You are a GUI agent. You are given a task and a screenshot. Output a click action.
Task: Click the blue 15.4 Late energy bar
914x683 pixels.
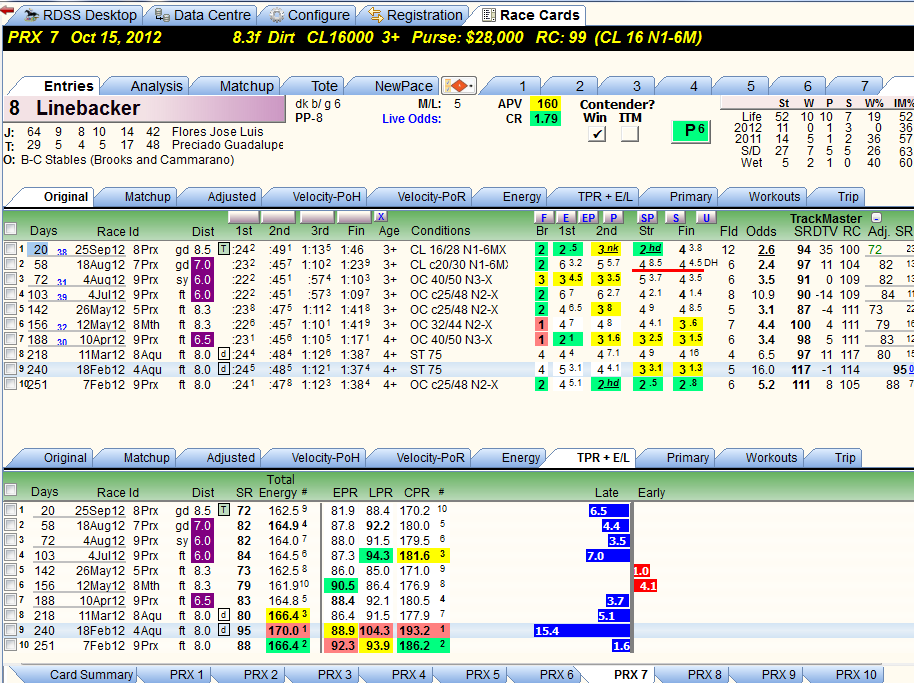point(582,631)
